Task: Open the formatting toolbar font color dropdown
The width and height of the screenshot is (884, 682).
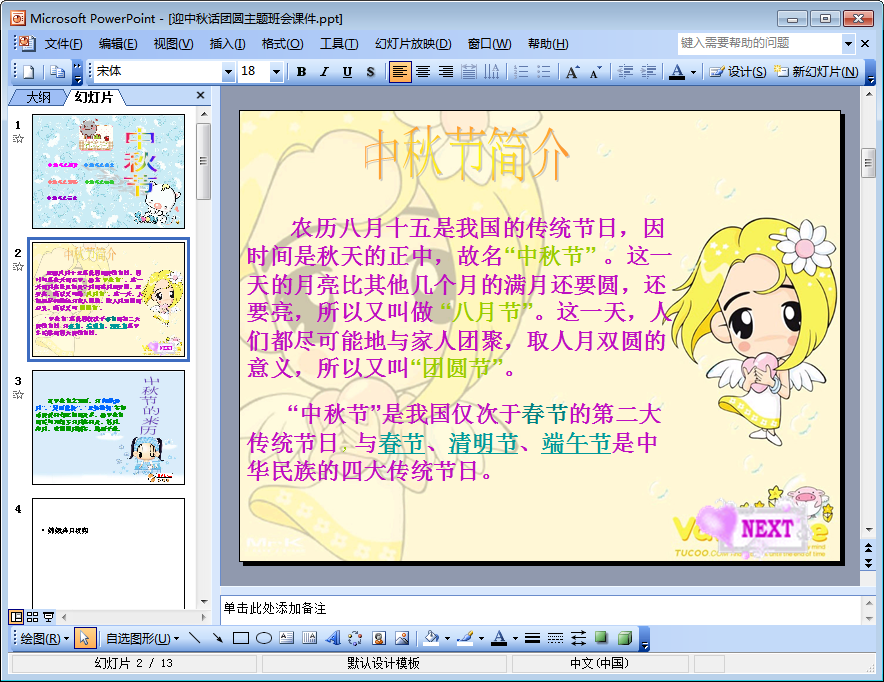Action: pyautogui.click(x=693, y=72)
